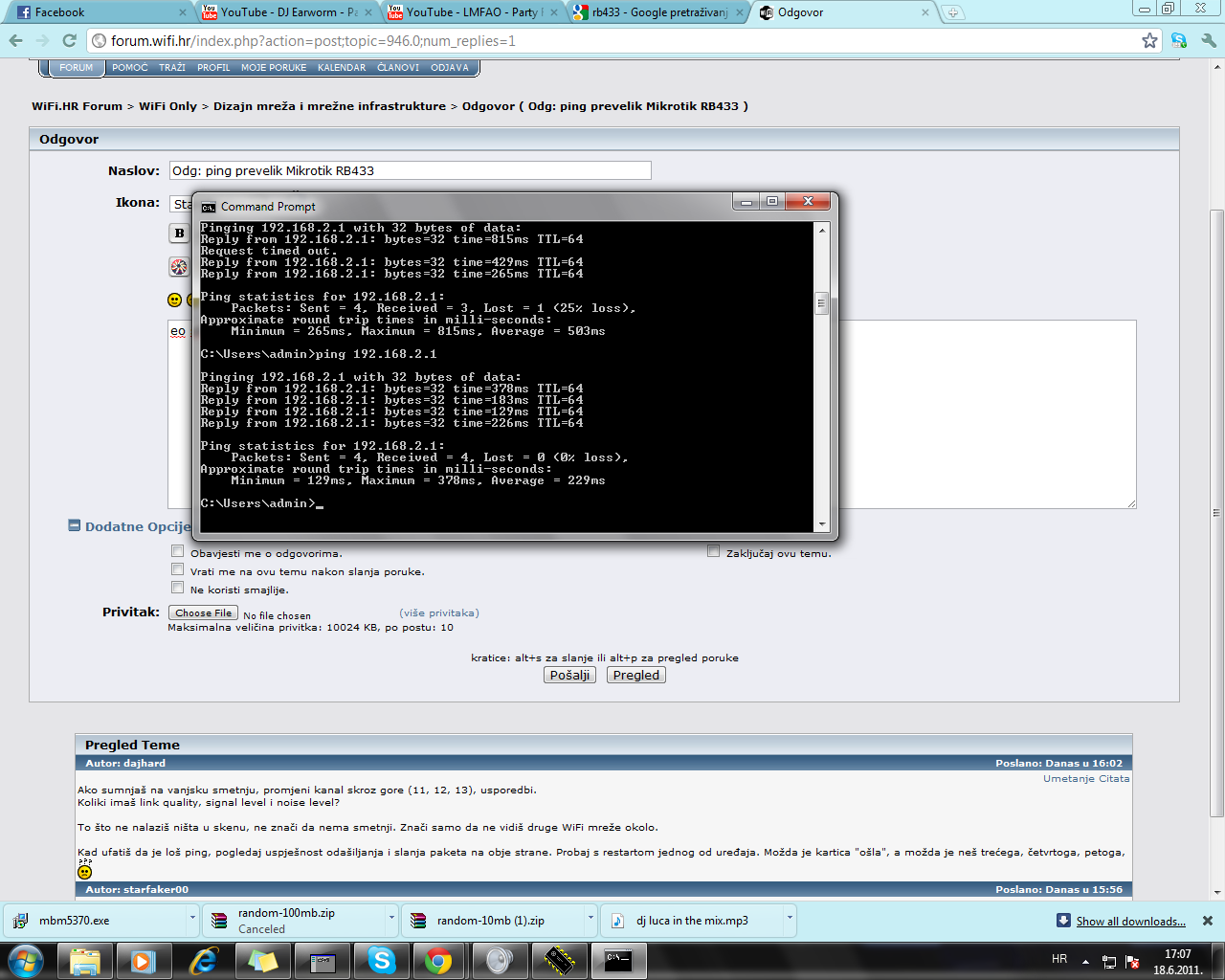
Task: Check 'Vrati me na ovu temu' checkbox
Action: [x=177, y=569]
